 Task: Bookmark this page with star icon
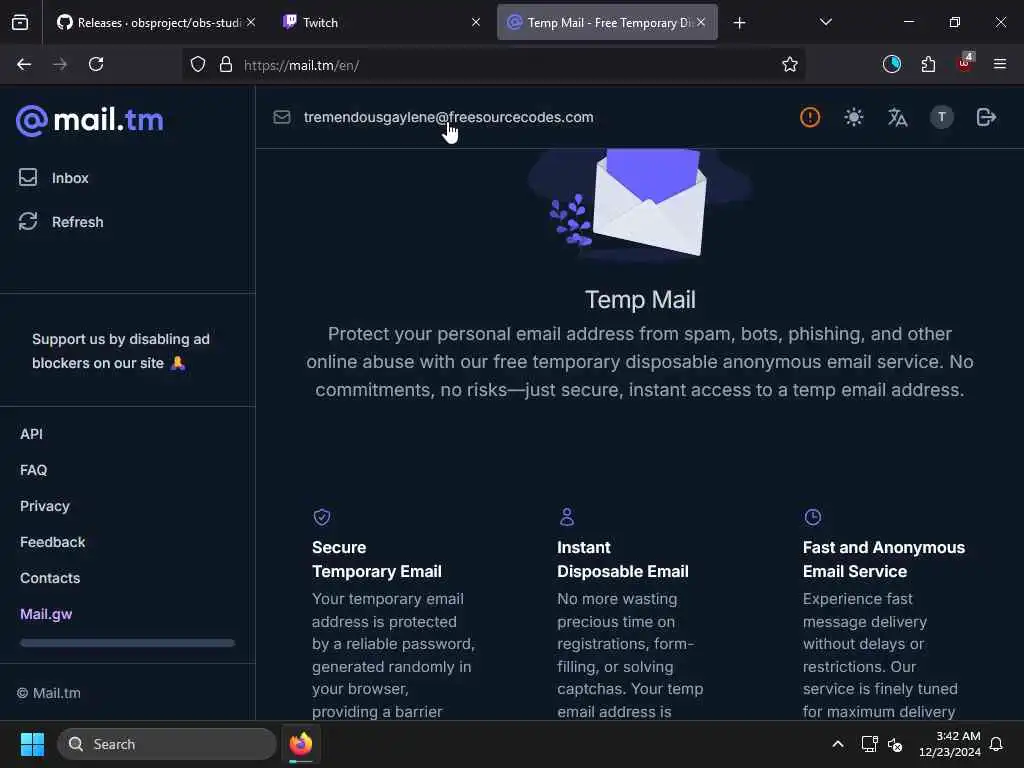pos(790,65)
